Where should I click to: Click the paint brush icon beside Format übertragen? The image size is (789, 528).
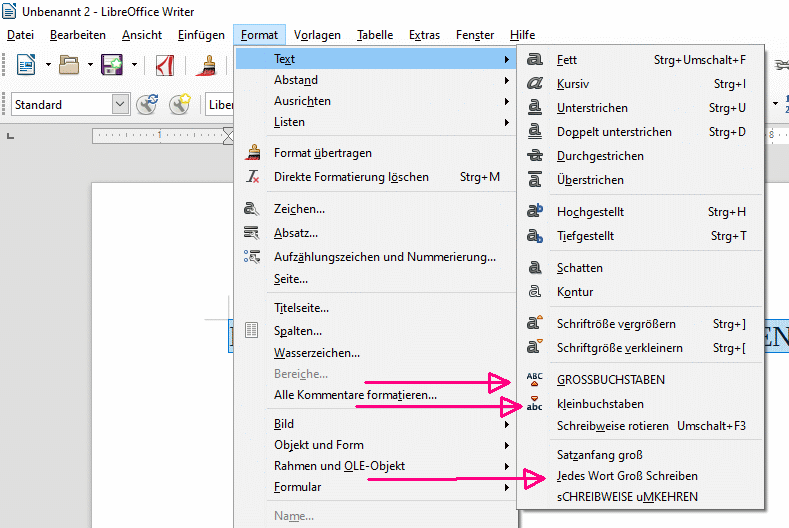pyautogui.click(x=253, y=153)
